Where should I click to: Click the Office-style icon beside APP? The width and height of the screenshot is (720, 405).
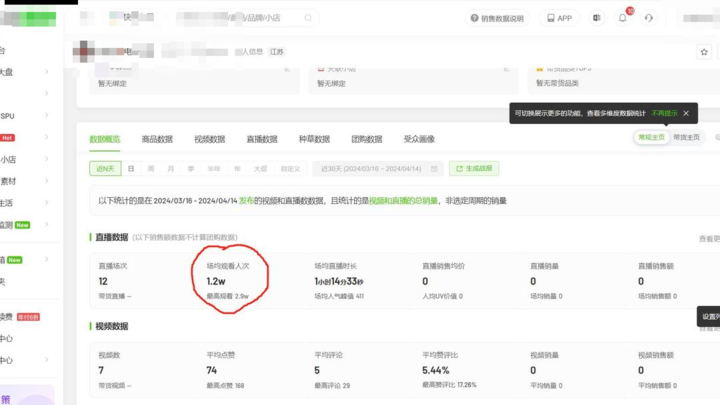[597, 18]
